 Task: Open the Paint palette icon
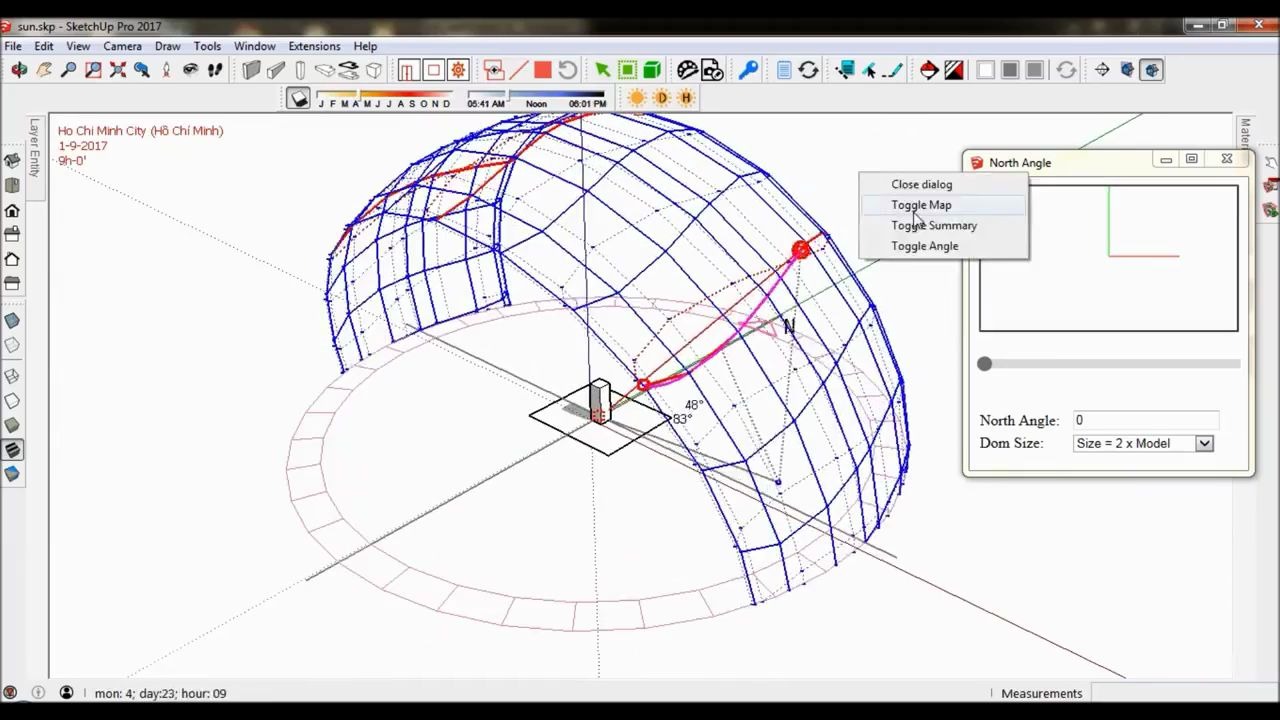tap(687, 70)
